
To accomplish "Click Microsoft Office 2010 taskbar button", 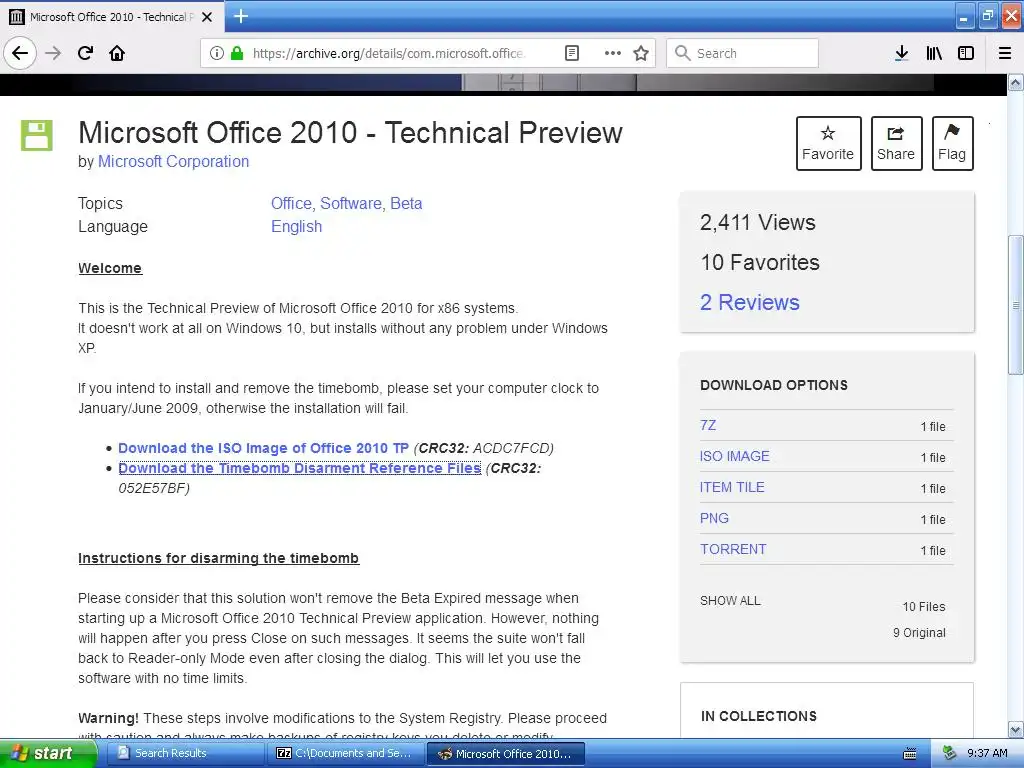I will 505,754.
